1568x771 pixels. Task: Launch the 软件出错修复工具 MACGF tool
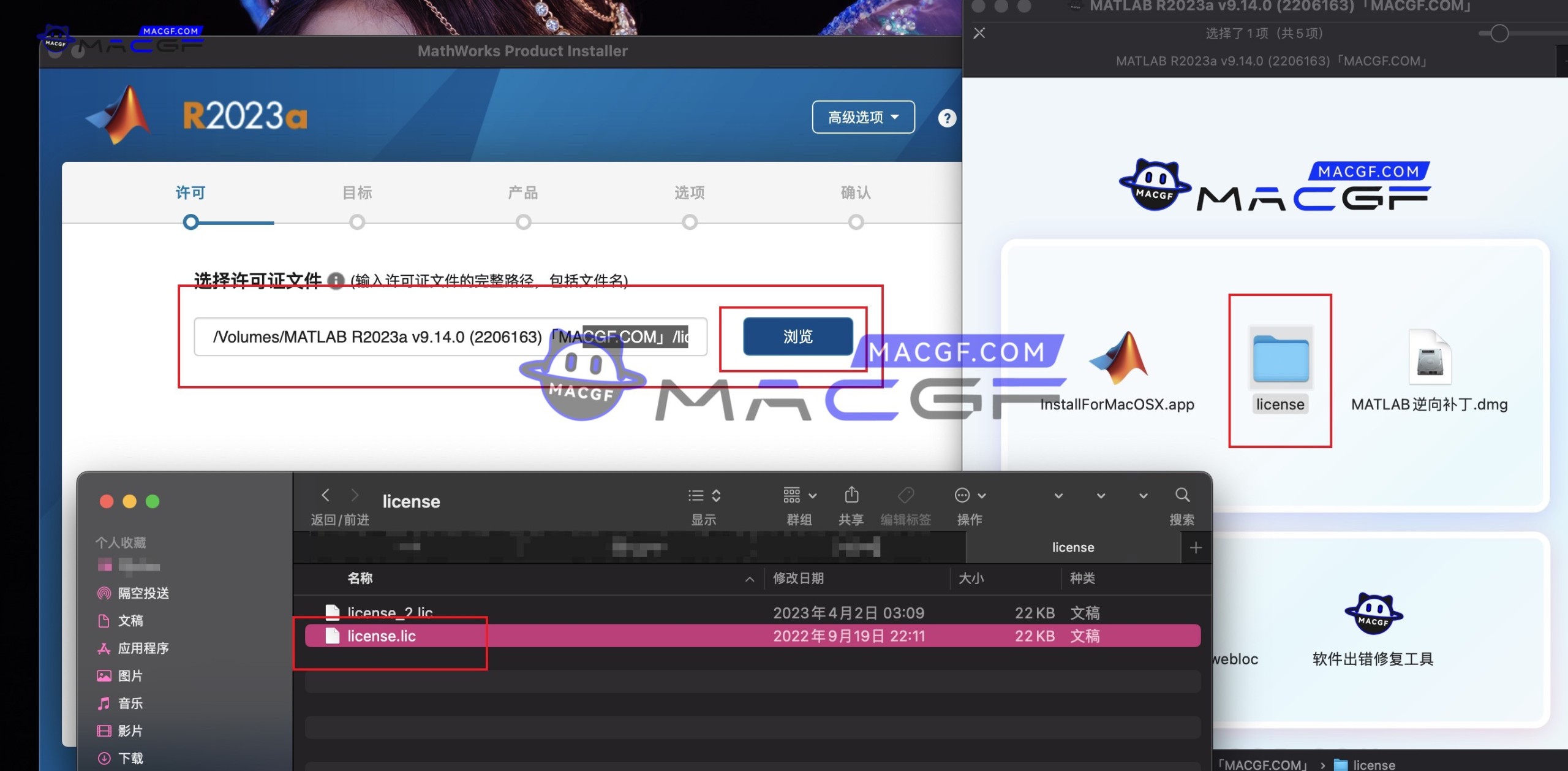[1372, 613]
